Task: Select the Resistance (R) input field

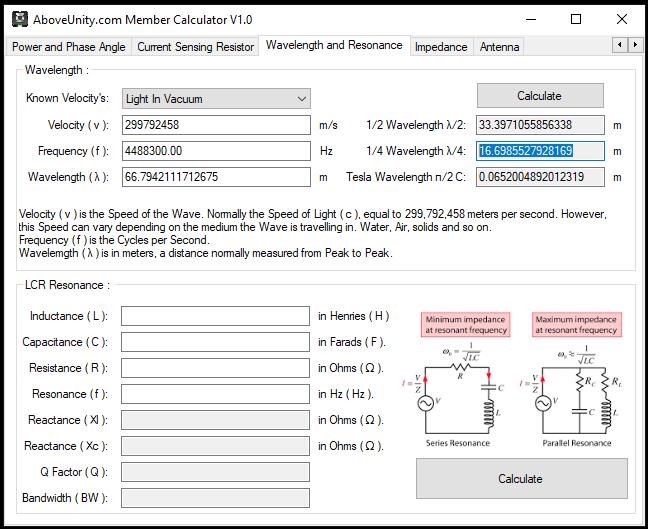Action: tap(215, 368)
